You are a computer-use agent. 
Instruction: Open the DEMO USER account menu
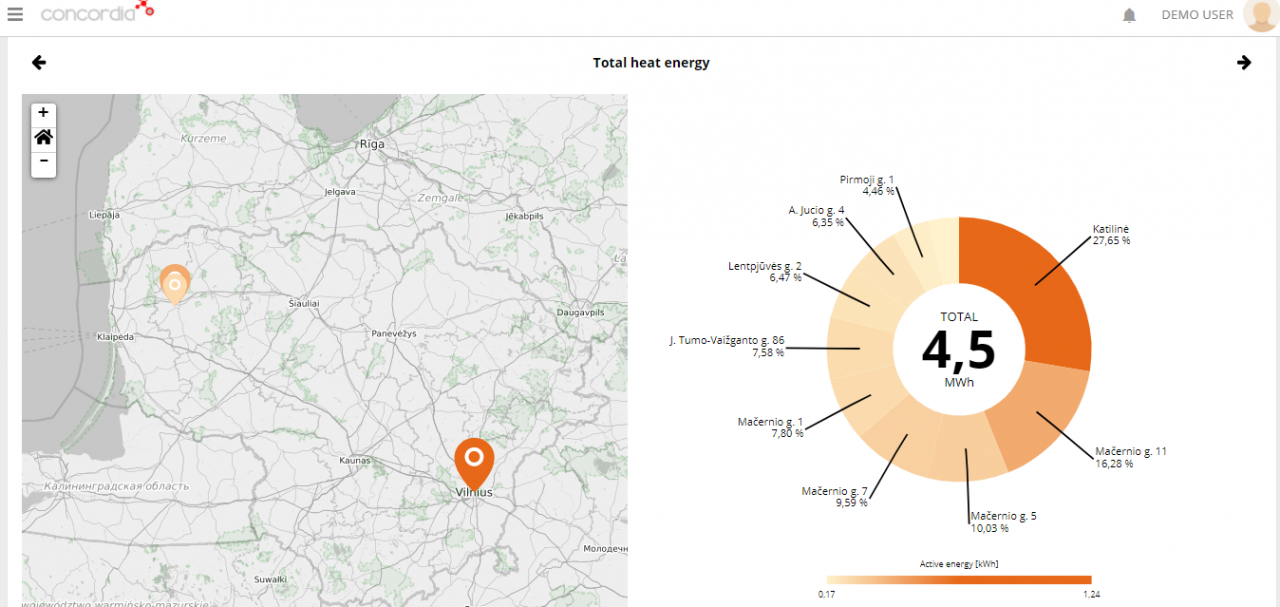pyautogui.click(x=1197, y=15)
